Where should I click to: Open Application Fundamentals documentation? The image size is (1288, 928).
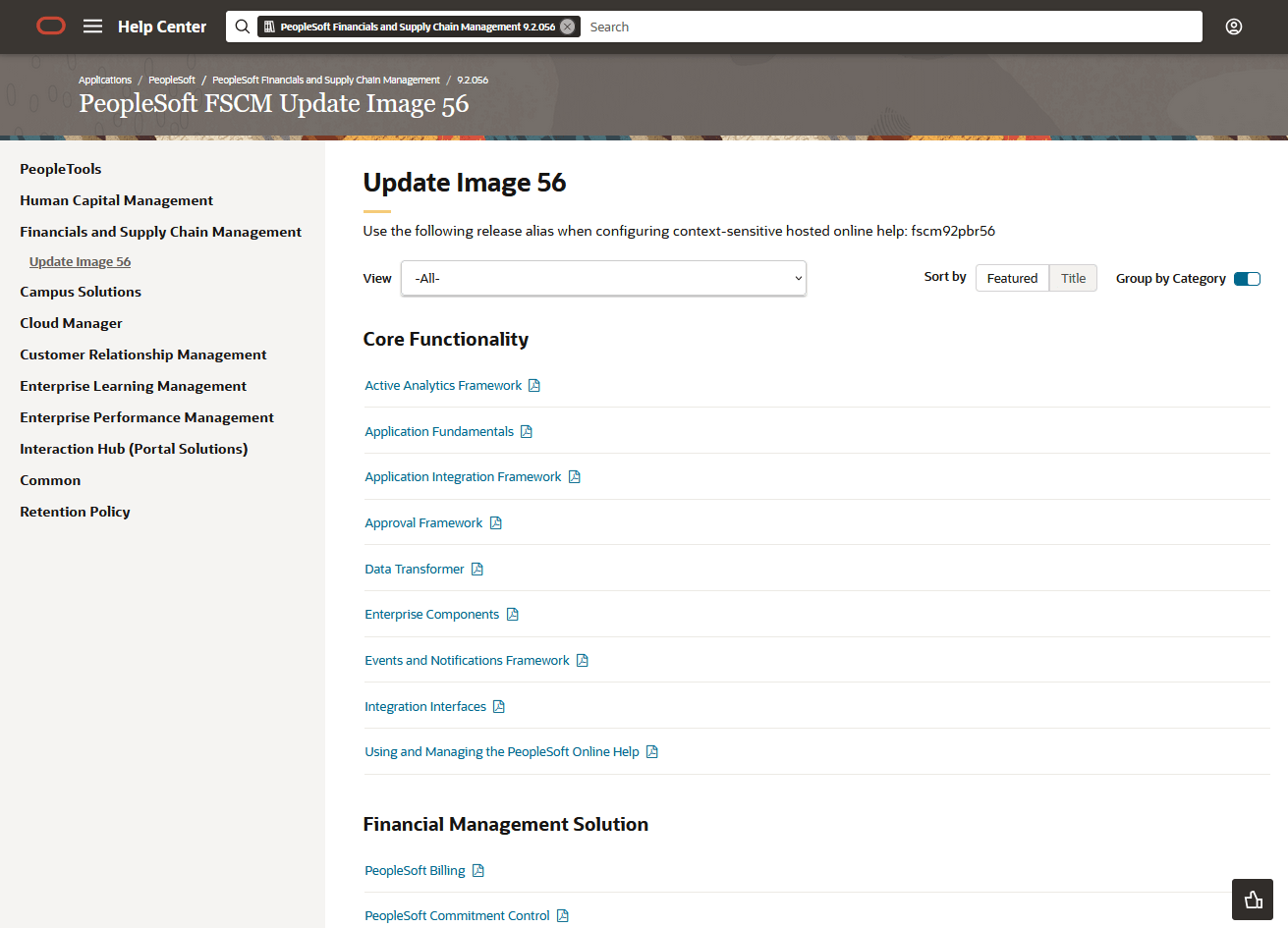[439, 431]
